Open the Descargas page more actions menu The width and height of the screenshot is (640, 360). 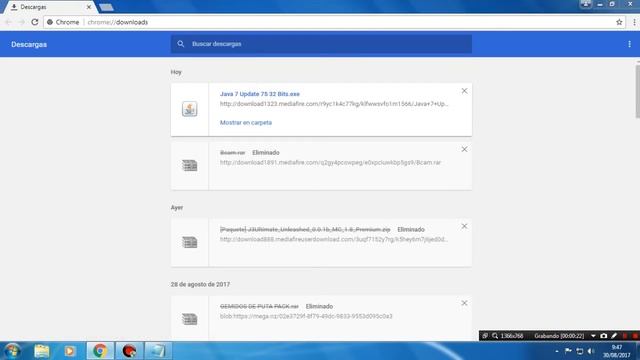tap(629, 44)
